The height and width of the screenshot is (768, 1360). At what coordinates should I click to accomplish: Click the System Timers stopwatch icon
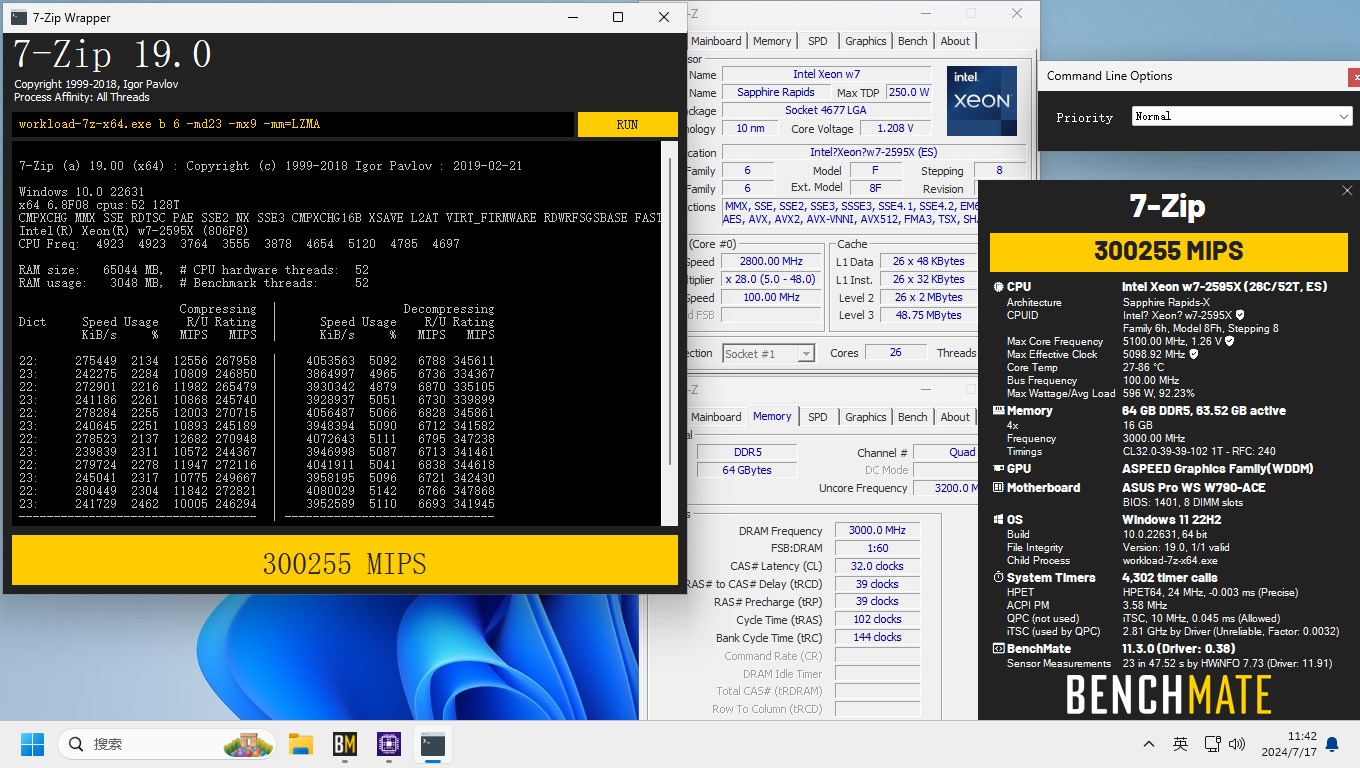pos(998,578)
